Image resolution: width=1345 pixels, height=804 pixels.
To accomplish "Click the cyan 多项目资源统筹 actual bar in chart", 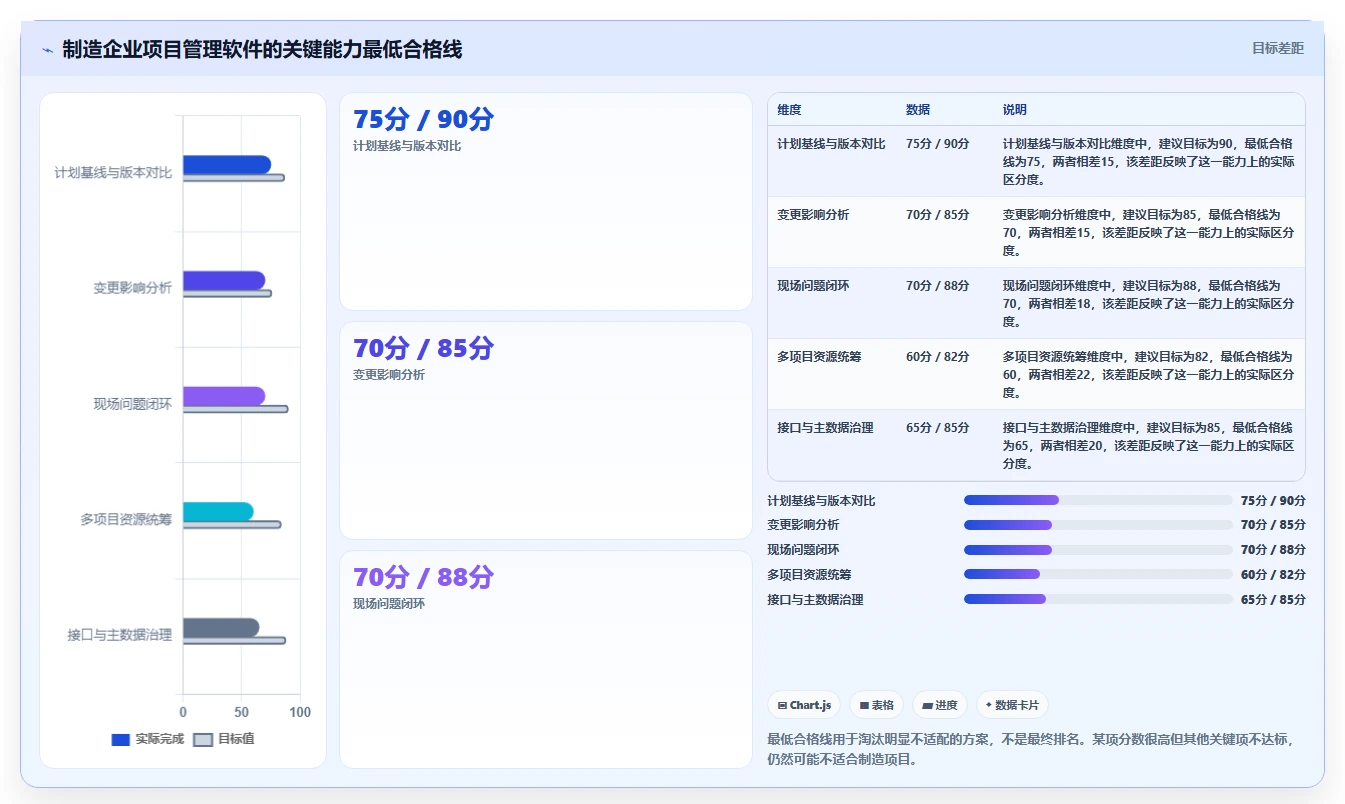I will coord(218,512).
